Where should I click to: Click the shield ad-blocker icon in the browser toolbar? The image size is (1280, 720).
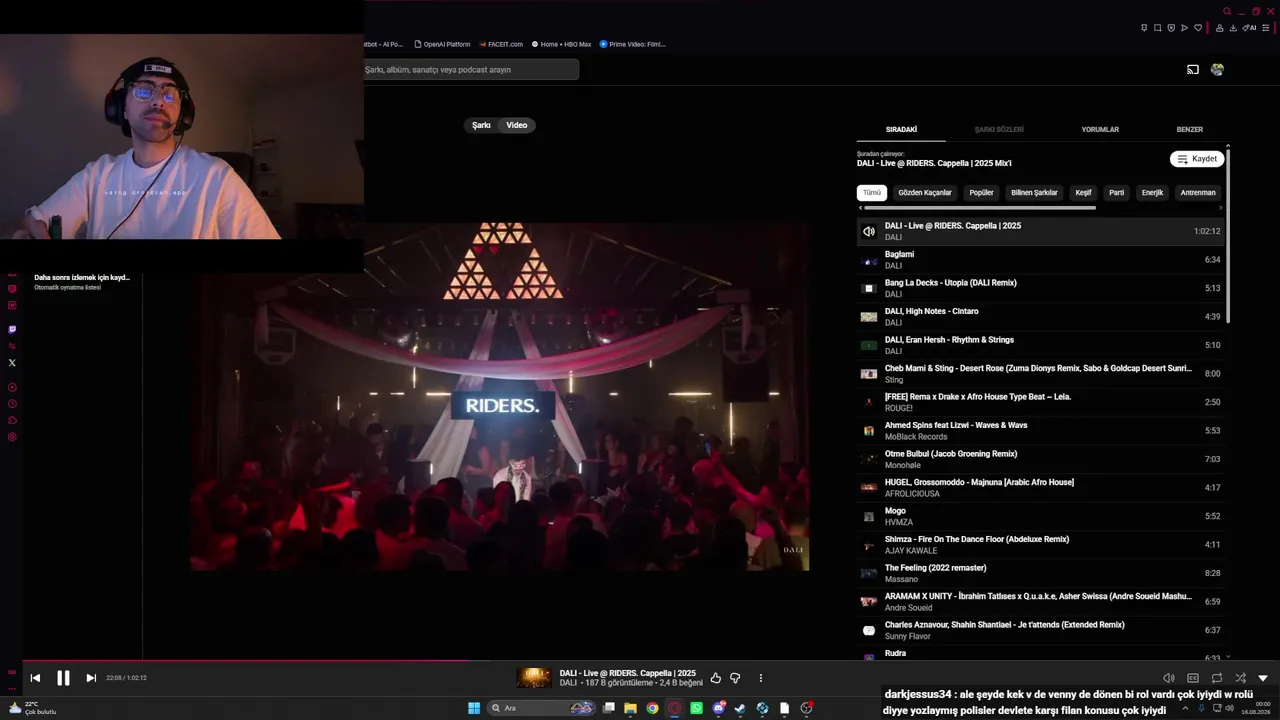pos(1171,28)
